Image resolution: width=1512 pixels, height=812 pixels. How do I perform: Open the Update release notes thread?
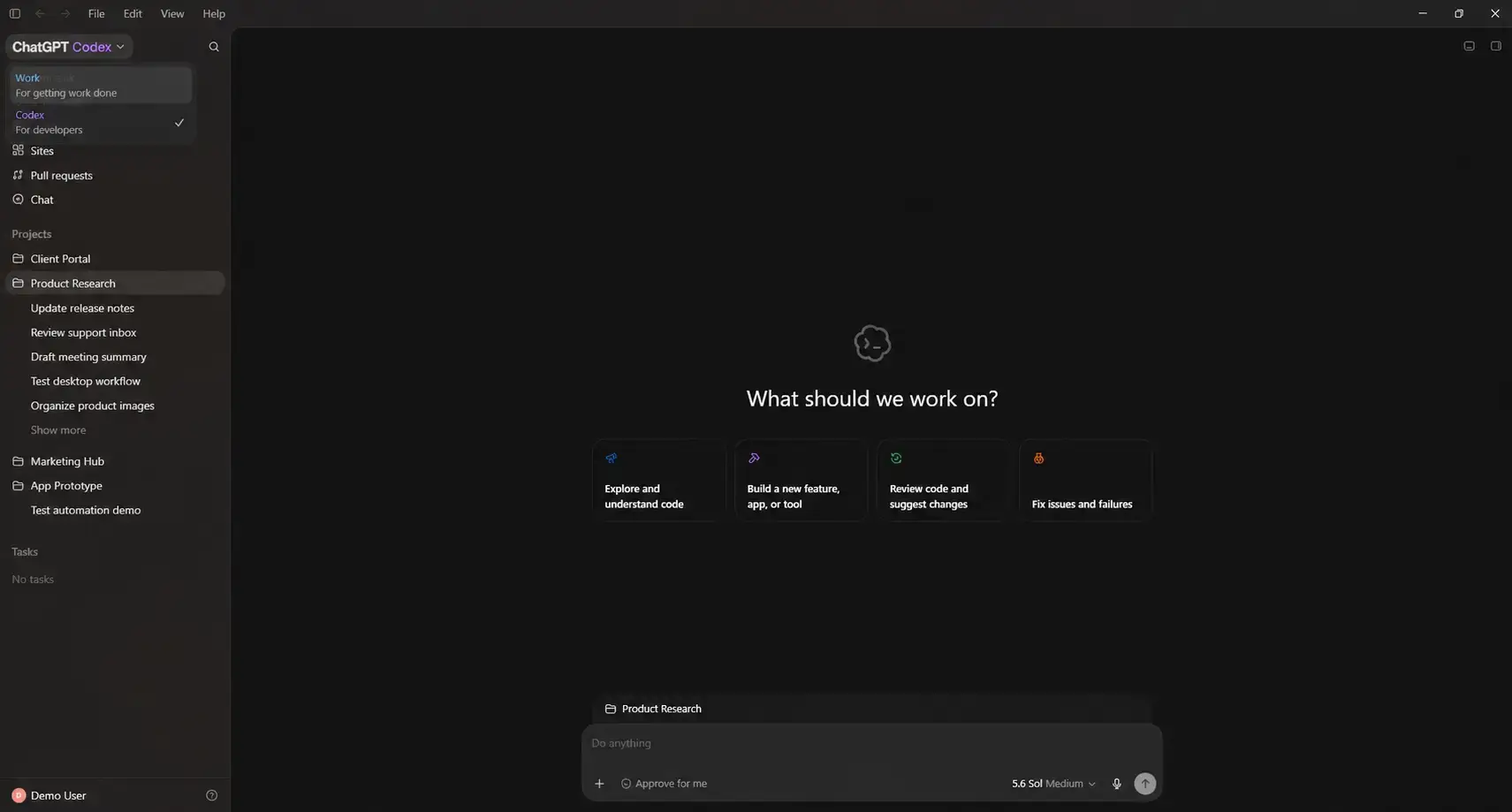tap(115, 308)
